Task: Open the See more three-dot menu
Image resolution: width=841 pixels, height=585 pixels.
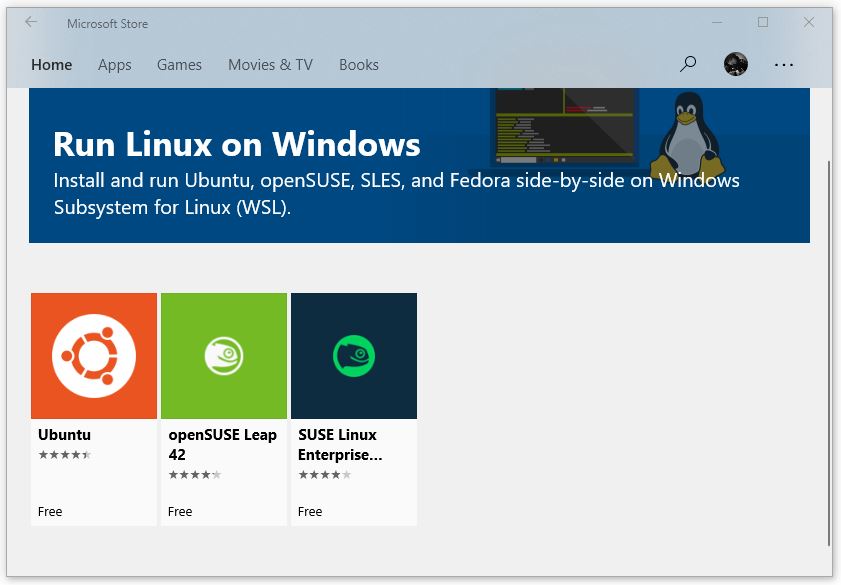Action: [784, 65]
